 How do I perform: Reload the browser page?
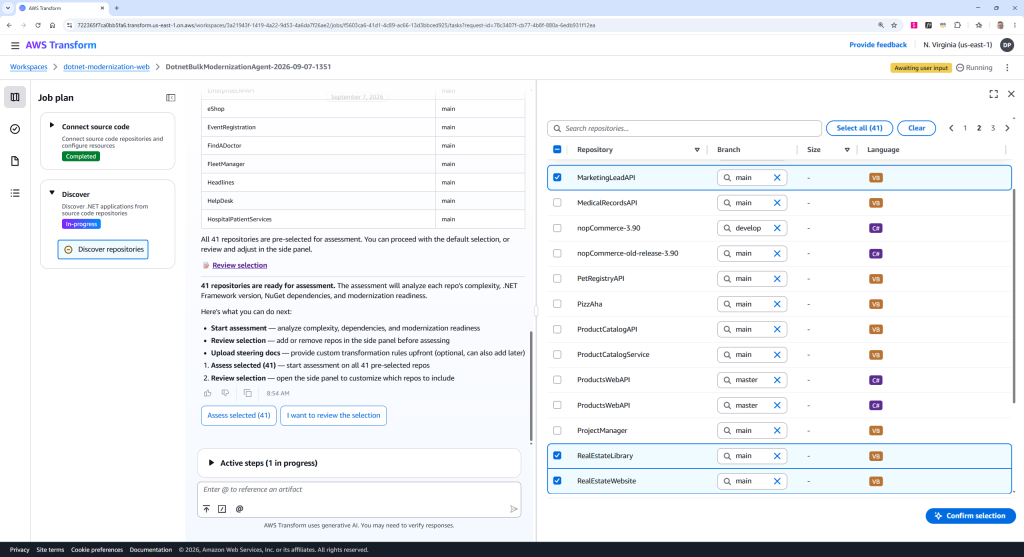(x=37, y=25)
